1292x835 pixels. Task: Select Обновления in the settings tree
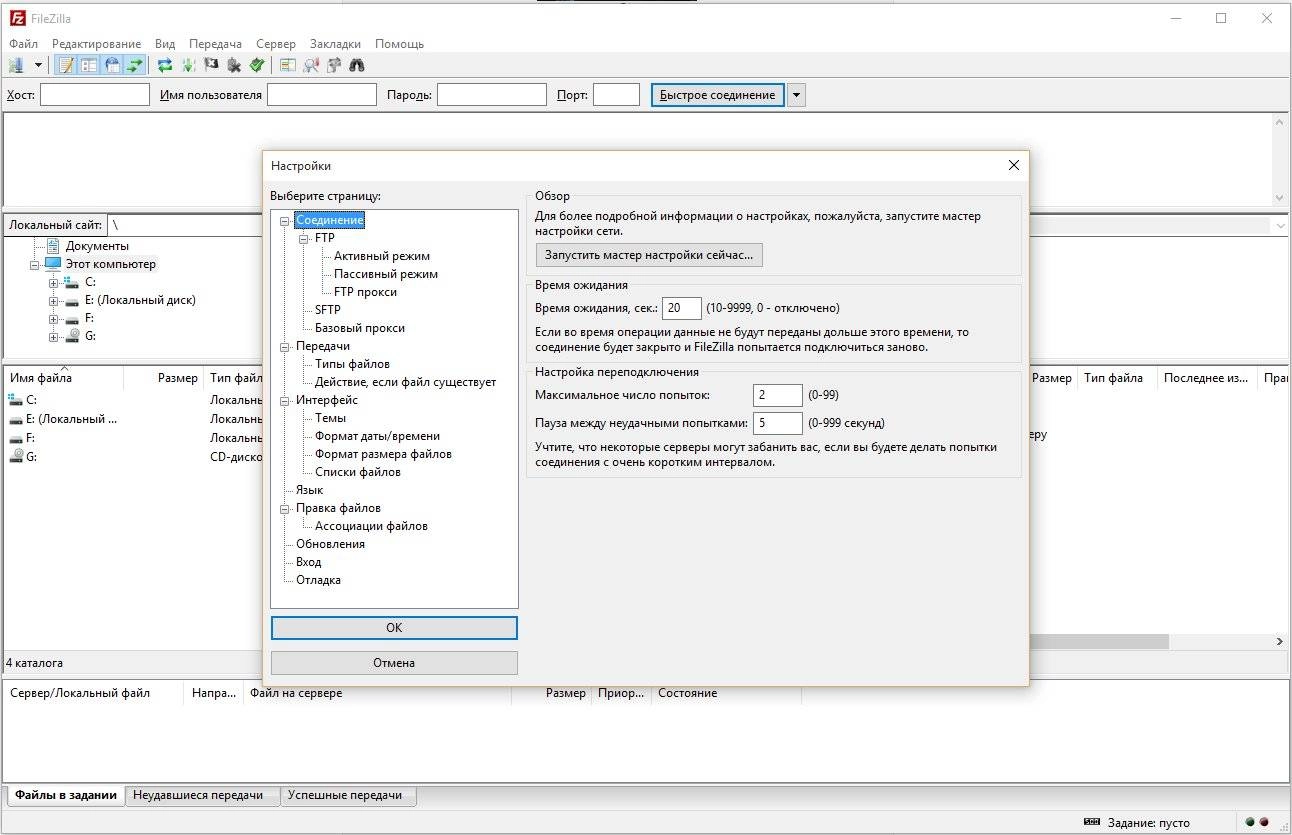point(330,544)
